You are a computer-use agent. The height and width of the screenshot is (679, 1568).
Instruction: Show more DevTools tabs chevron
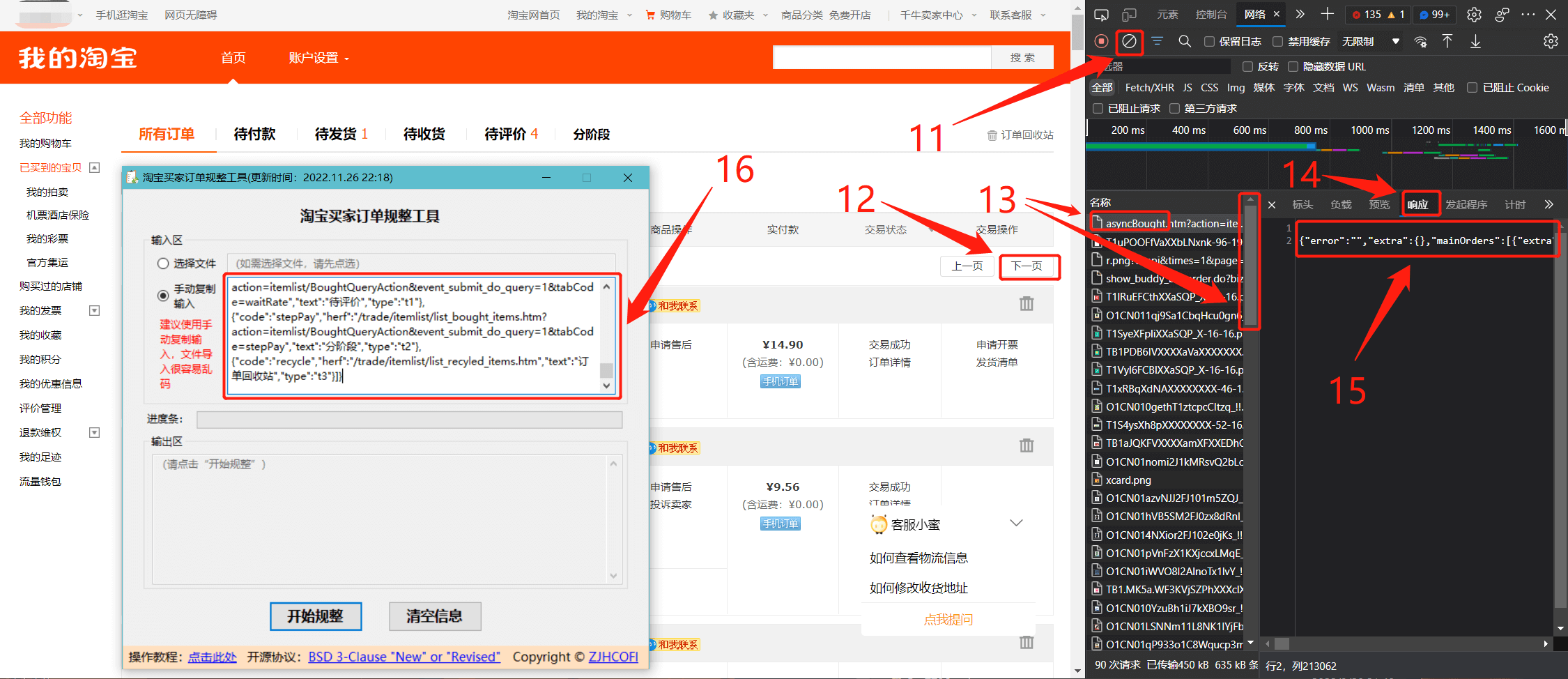point(1300,15)
